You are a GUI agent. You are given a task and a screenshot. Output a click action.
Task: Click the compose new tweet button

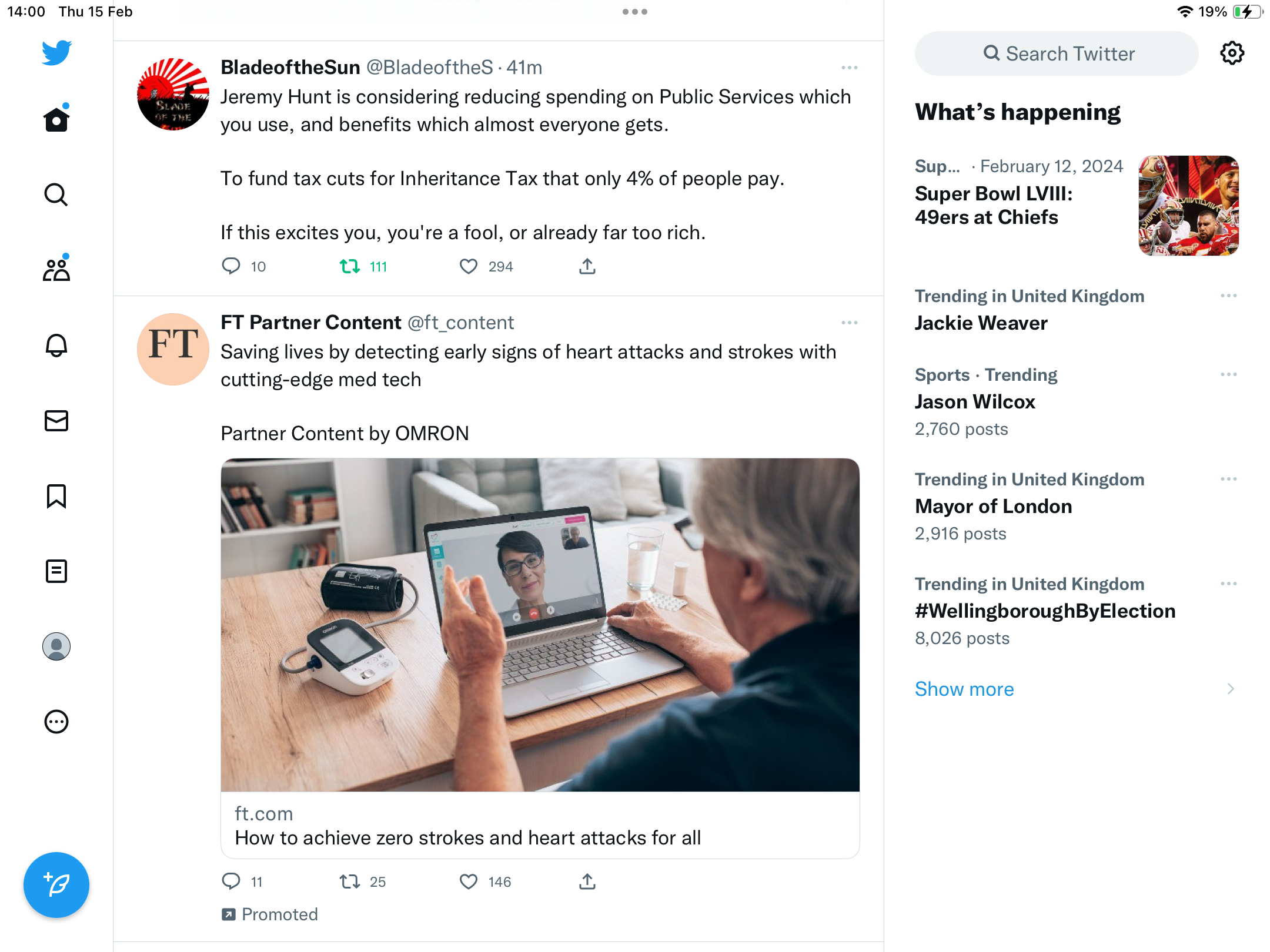(56, 884)
